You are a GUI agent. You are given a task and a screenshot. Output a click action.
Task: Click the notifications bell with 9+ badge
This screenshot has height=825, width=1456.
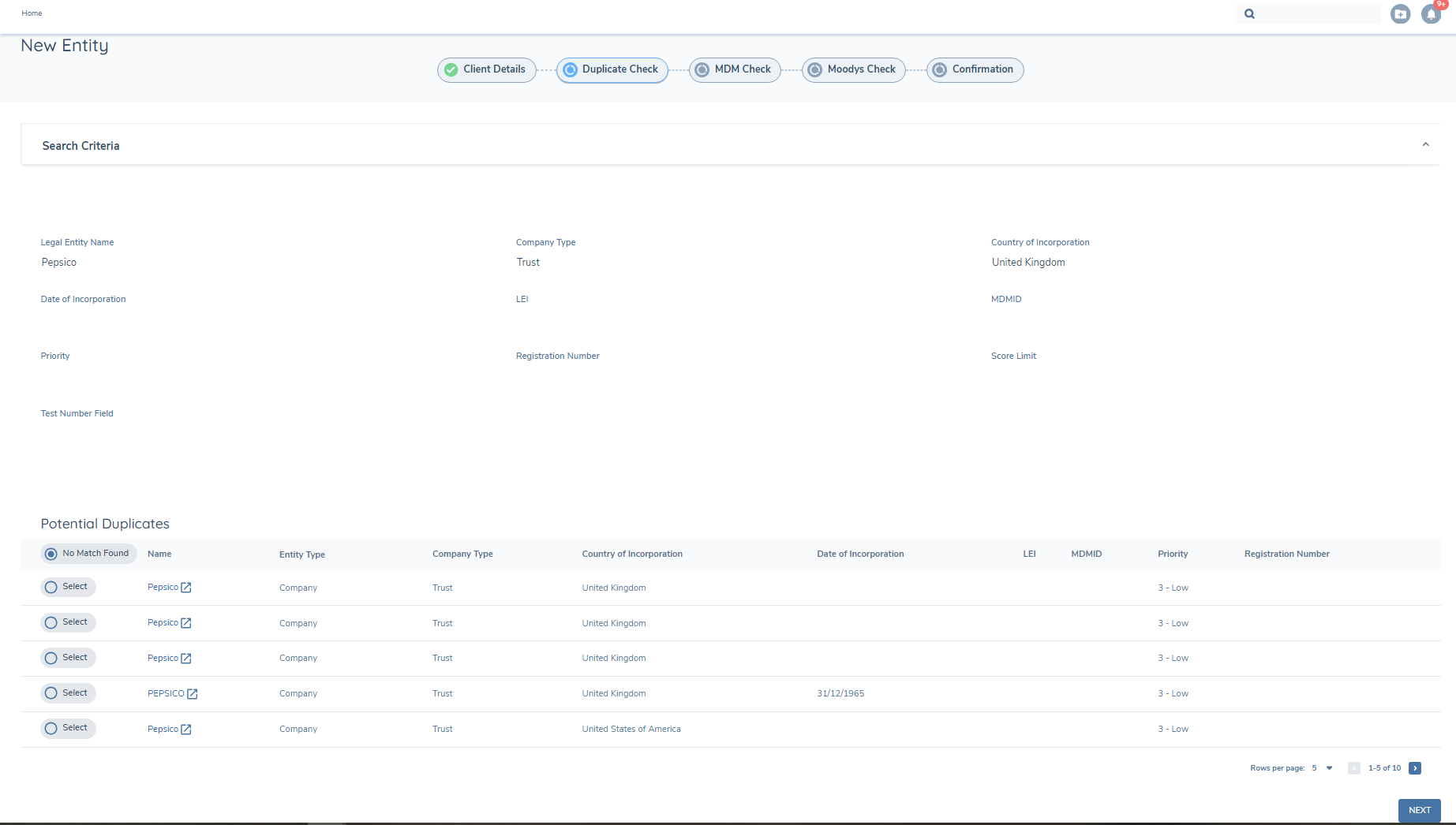[1431, 14]
